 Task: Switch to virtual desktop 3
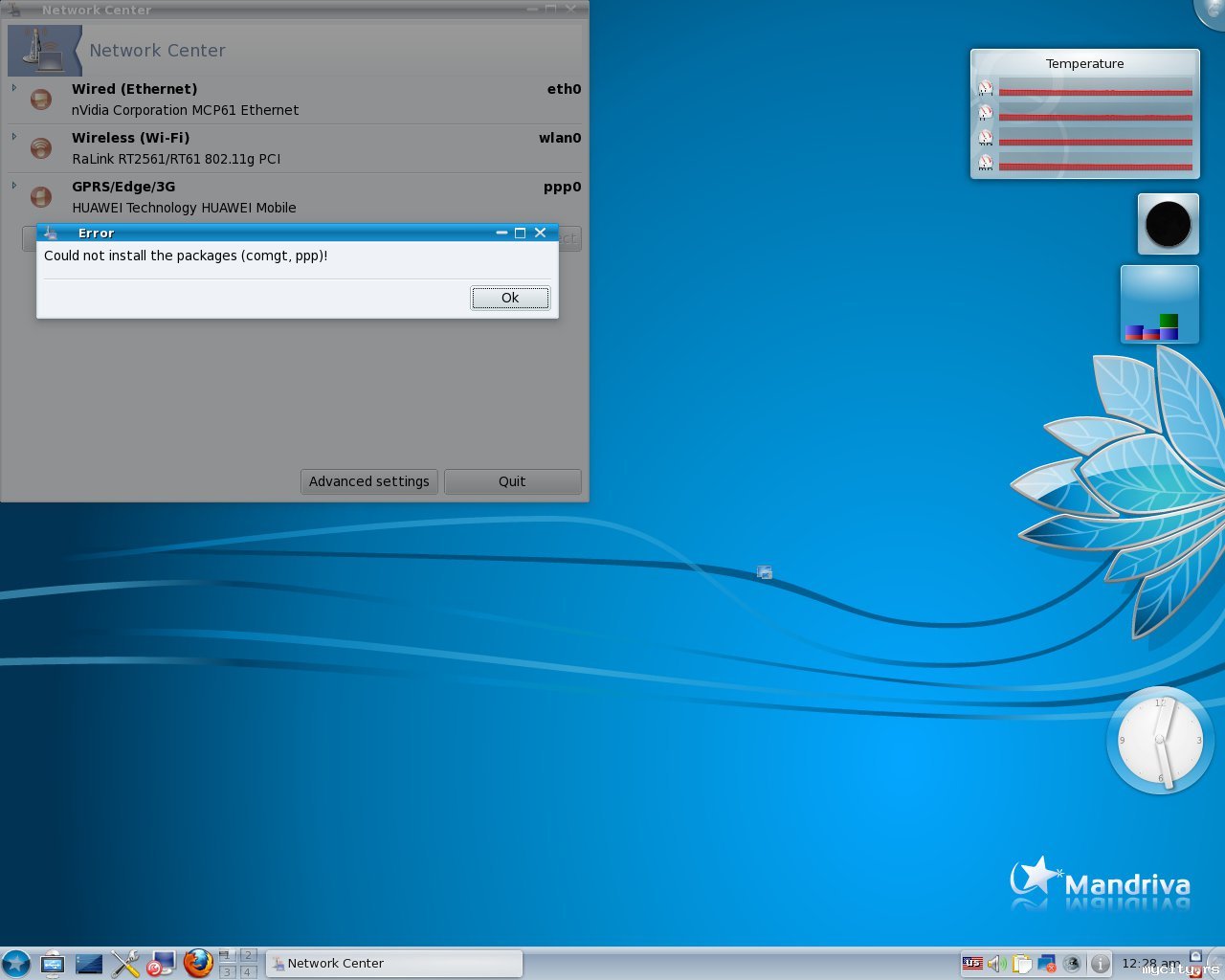[x=227, y=971]
